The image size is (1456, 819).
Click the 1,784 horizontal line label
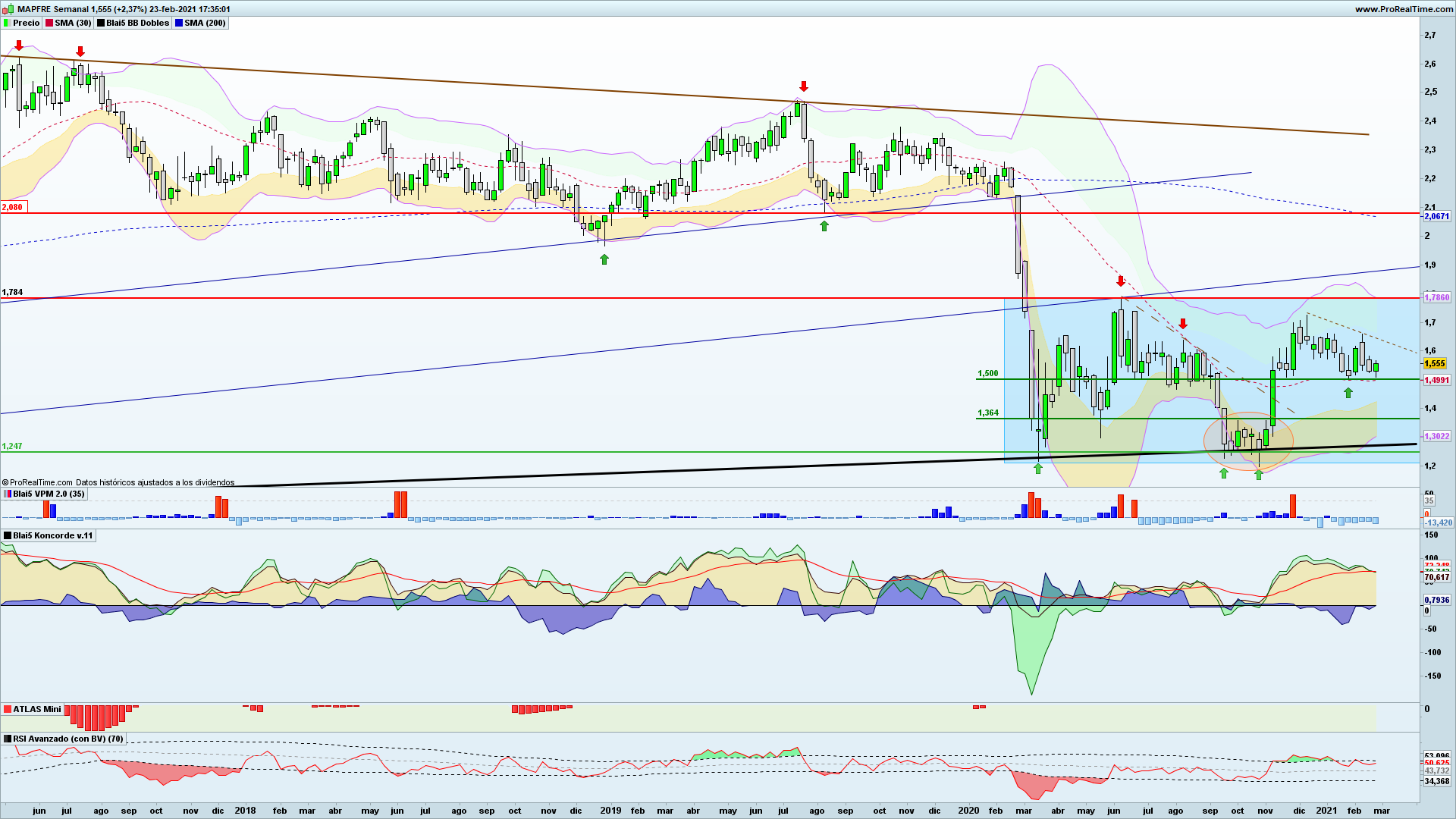coord(12,292)
